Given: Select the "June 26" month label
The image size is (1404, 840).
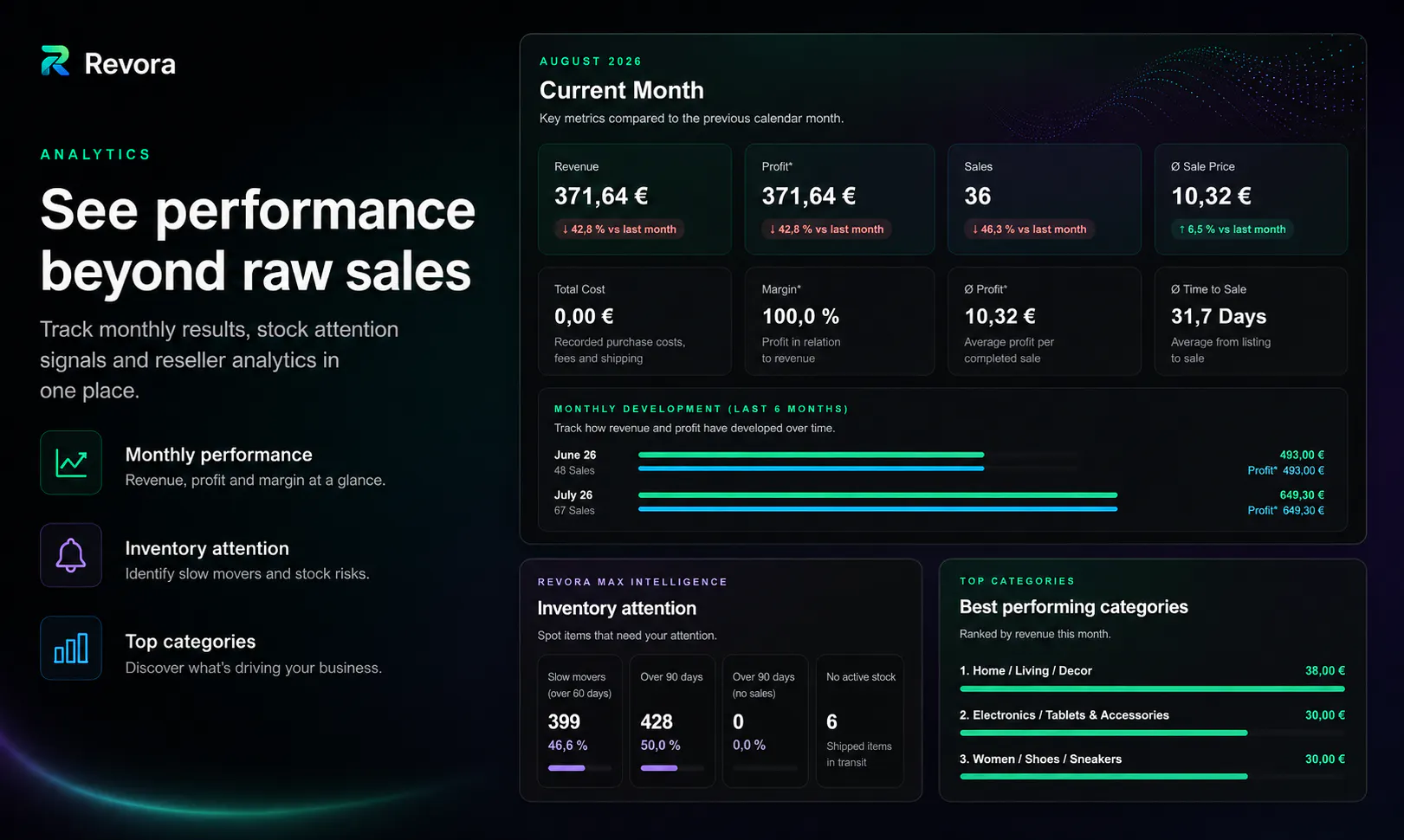Looking at the screenshot, I should pos(575,455).
